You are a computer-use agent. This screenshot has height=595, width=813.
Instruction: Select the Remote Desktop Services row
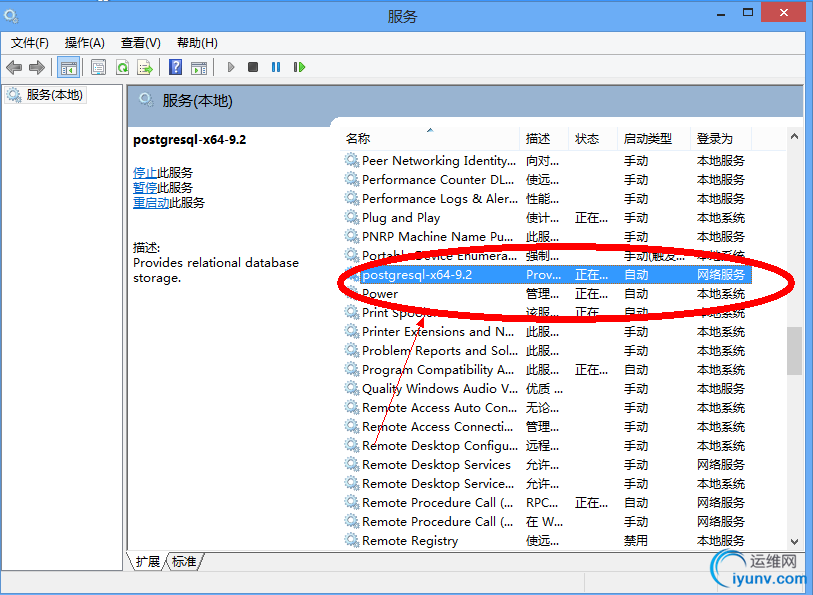547,465
